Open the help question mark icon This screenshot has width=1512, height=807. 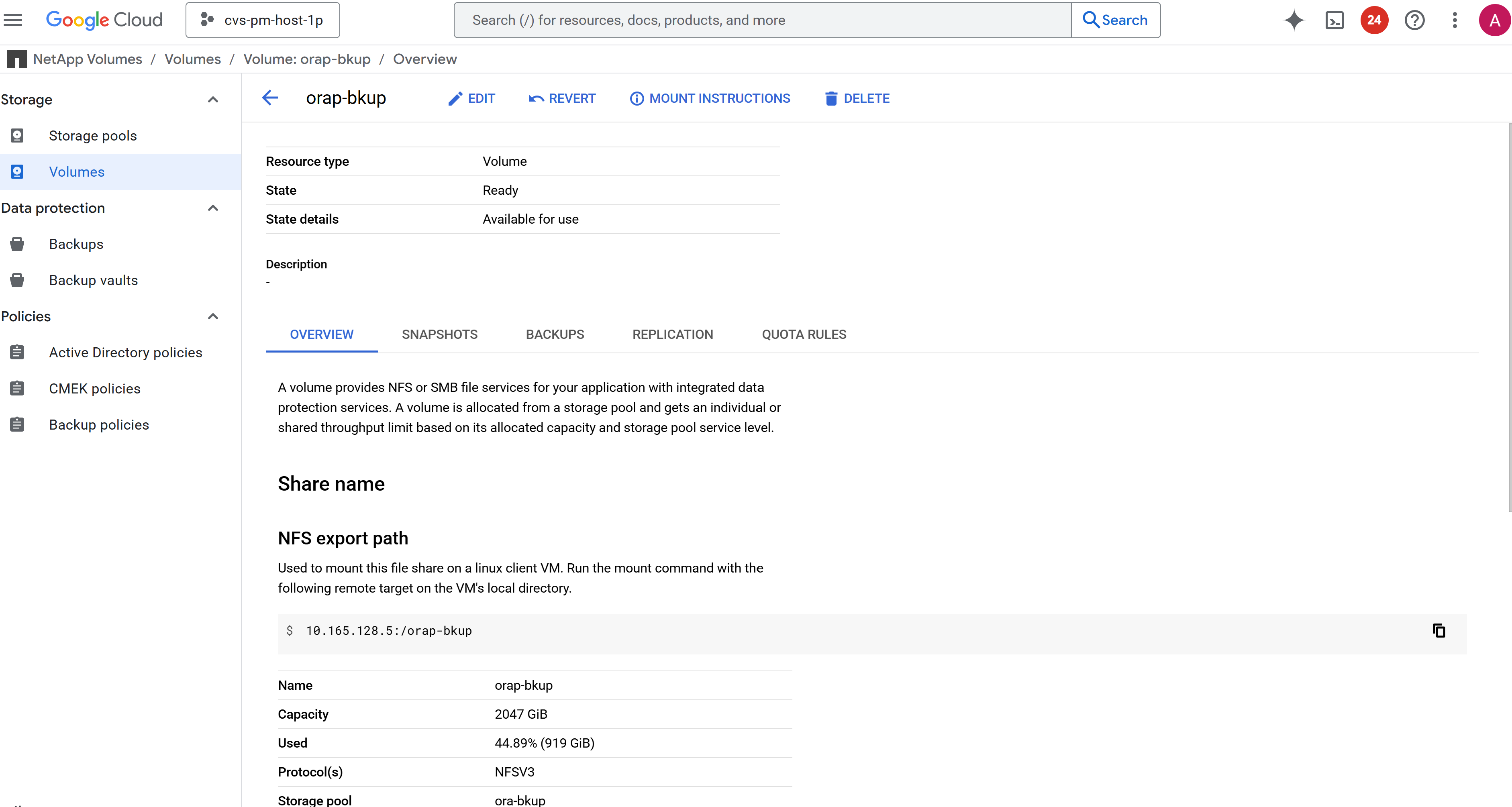click(x=1414, y=20)
